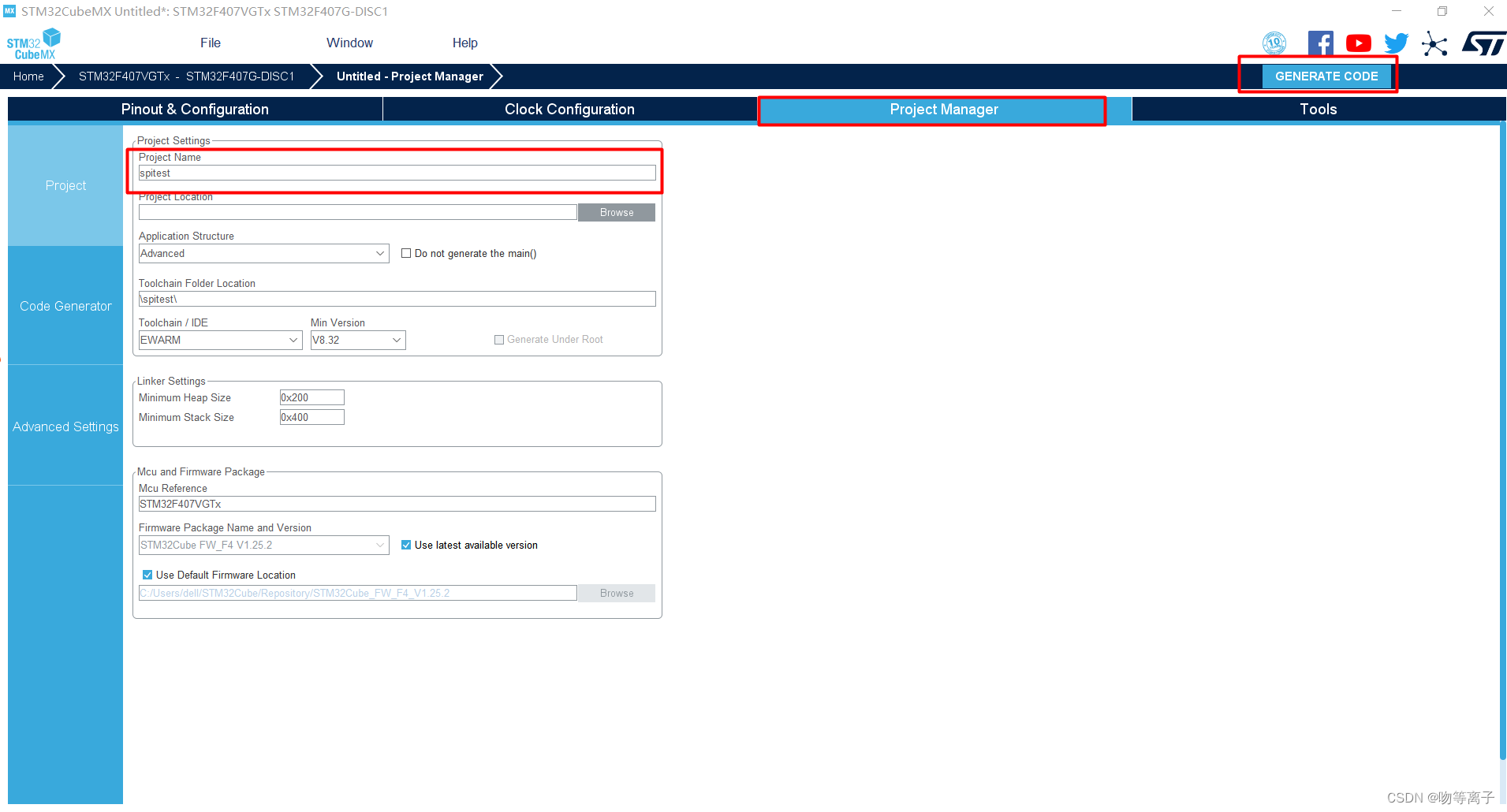Browse for the Project Location
The image size is (1507, 812).
[x=617, y=213]
